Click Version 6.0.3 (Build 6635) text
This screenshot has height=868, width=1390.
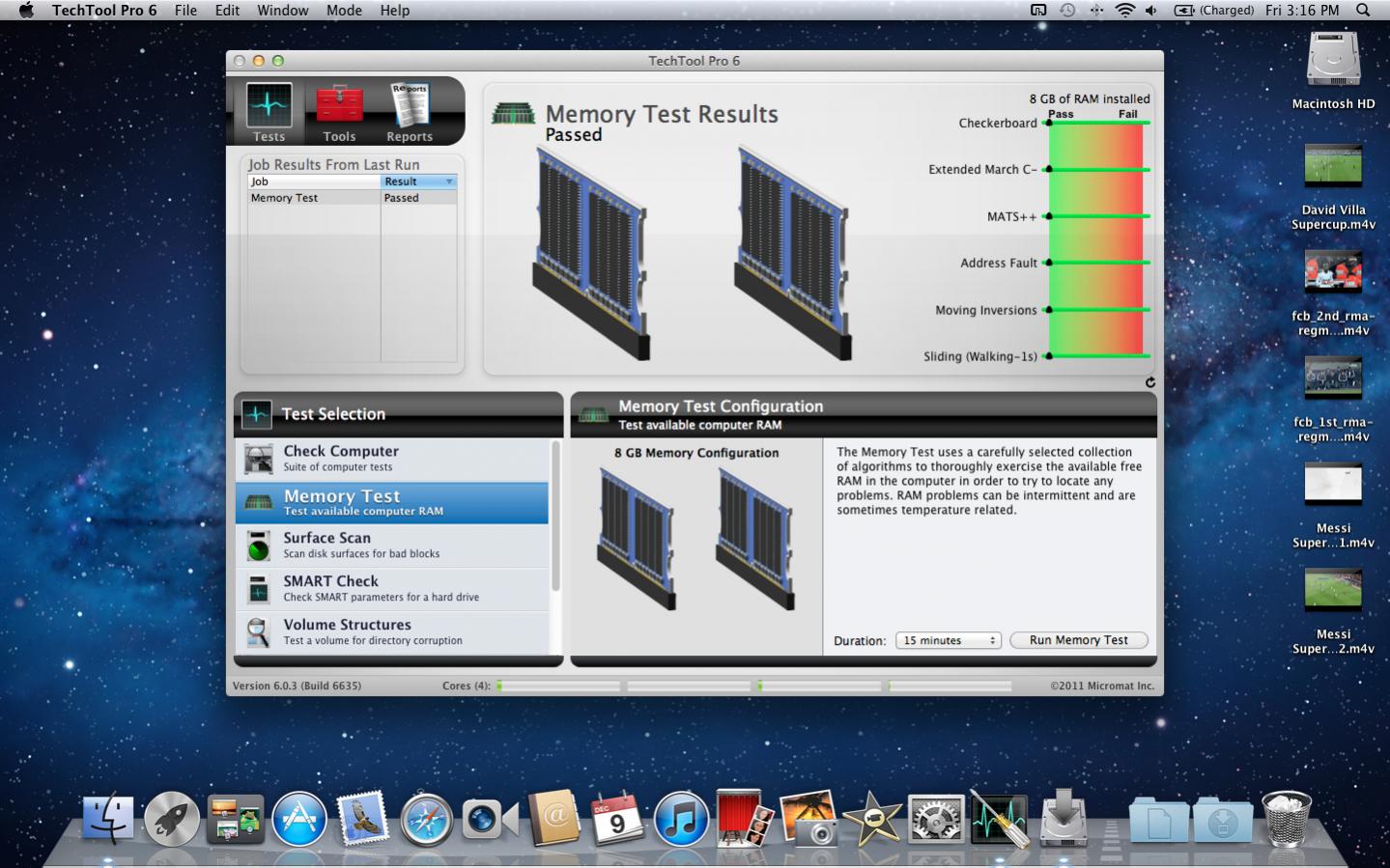pos(297,686)
